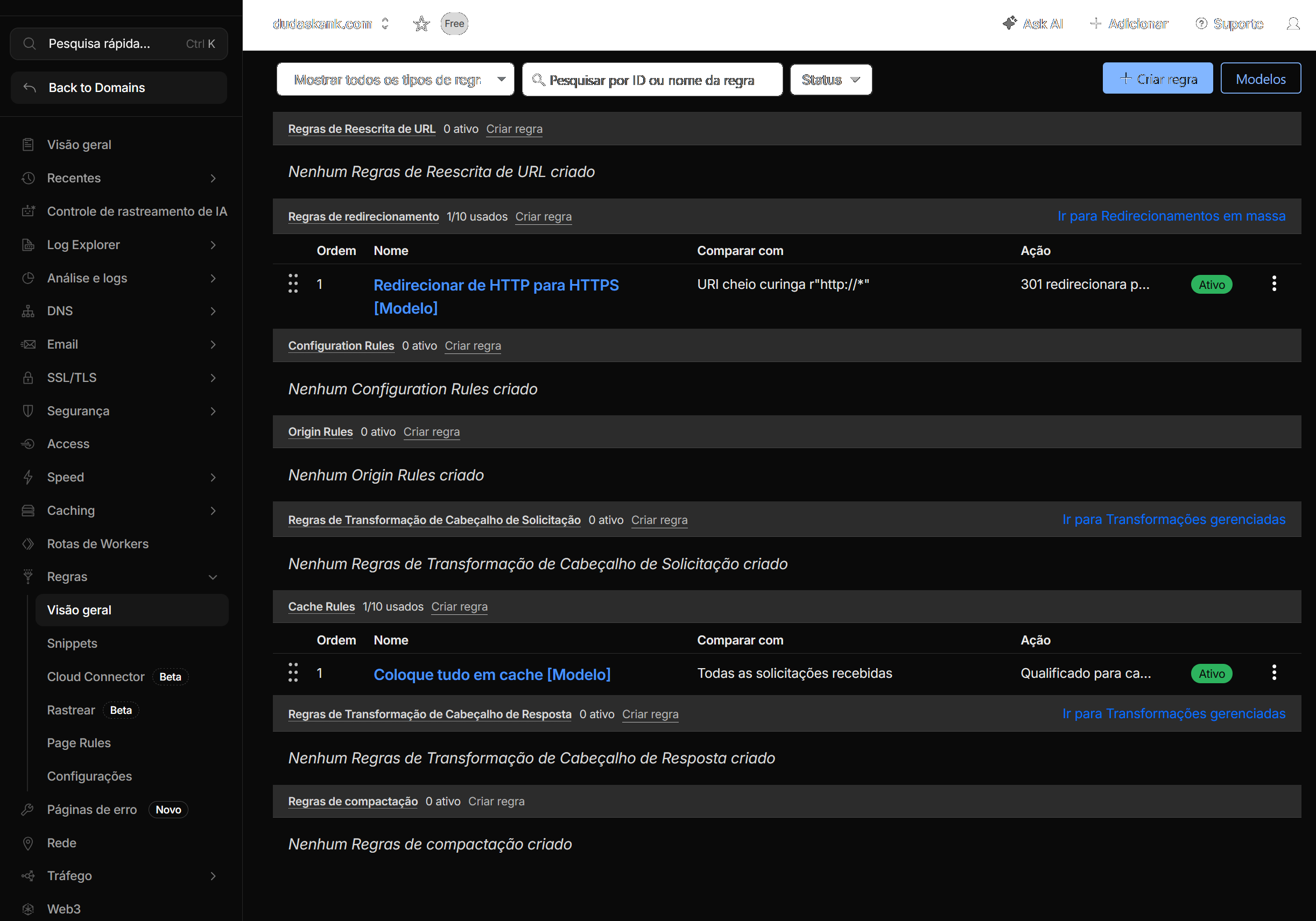
Task: Open Snippets under Regras
Action: (x=72, y=643)
